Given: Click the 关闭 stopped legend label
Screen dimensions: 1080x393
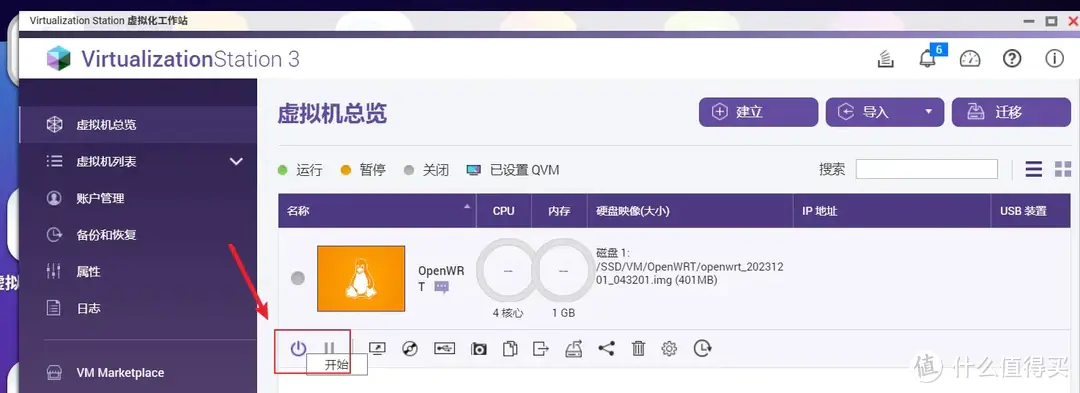Looking at the screenshot, I should (x=436, y=170).
